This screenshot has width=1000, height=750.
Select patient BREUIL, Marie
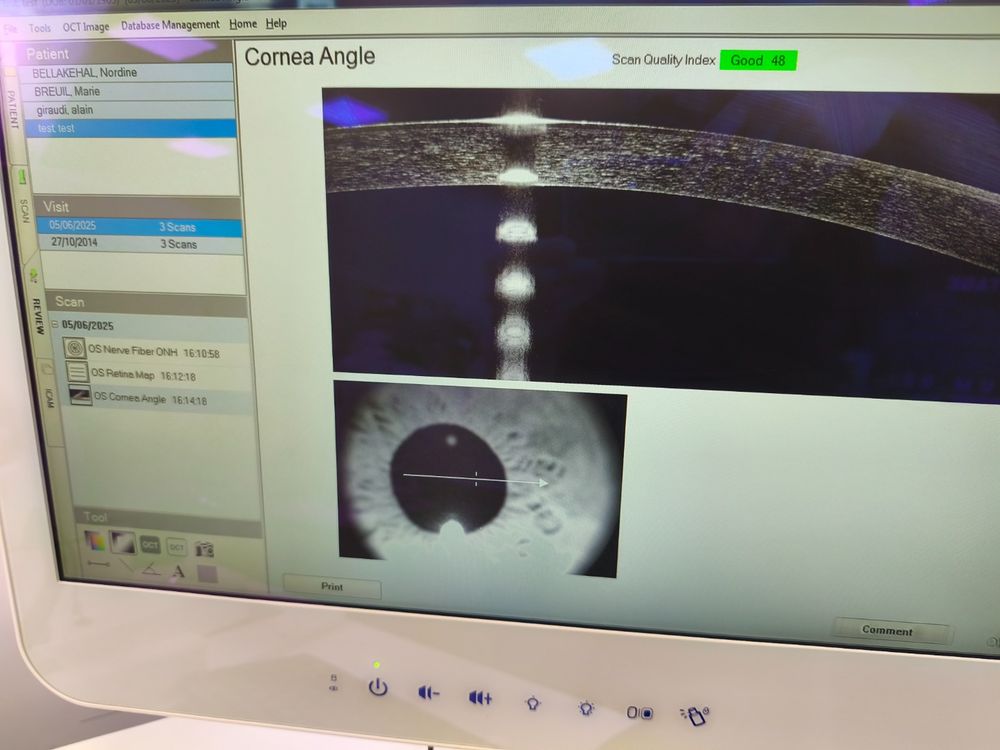(128, 91)
